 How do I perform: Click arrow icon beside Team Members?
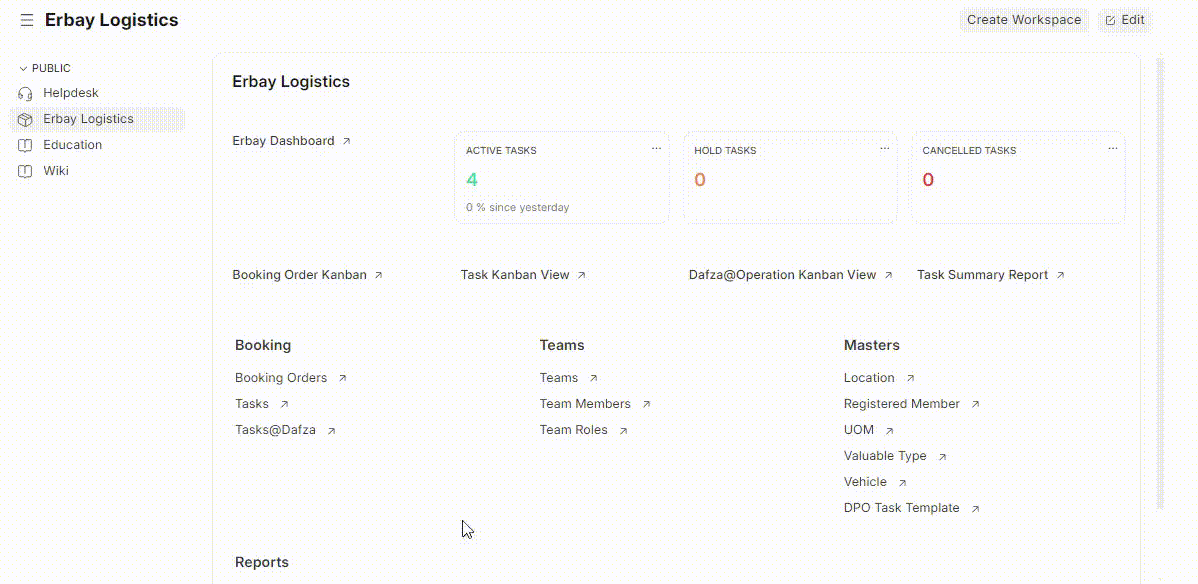[646, 404]
